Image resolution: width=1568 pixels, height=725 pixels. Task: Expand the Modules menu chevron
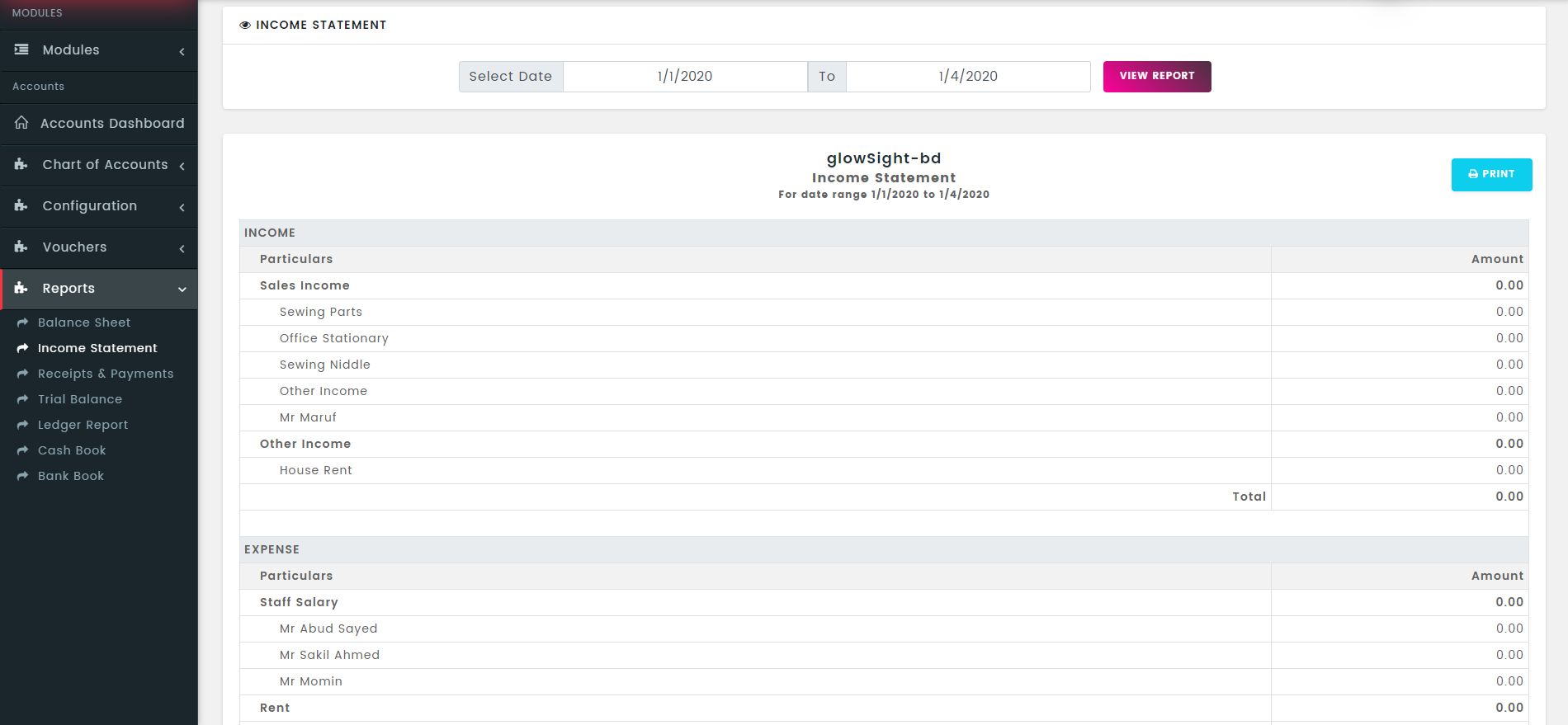tap(182, 51)
